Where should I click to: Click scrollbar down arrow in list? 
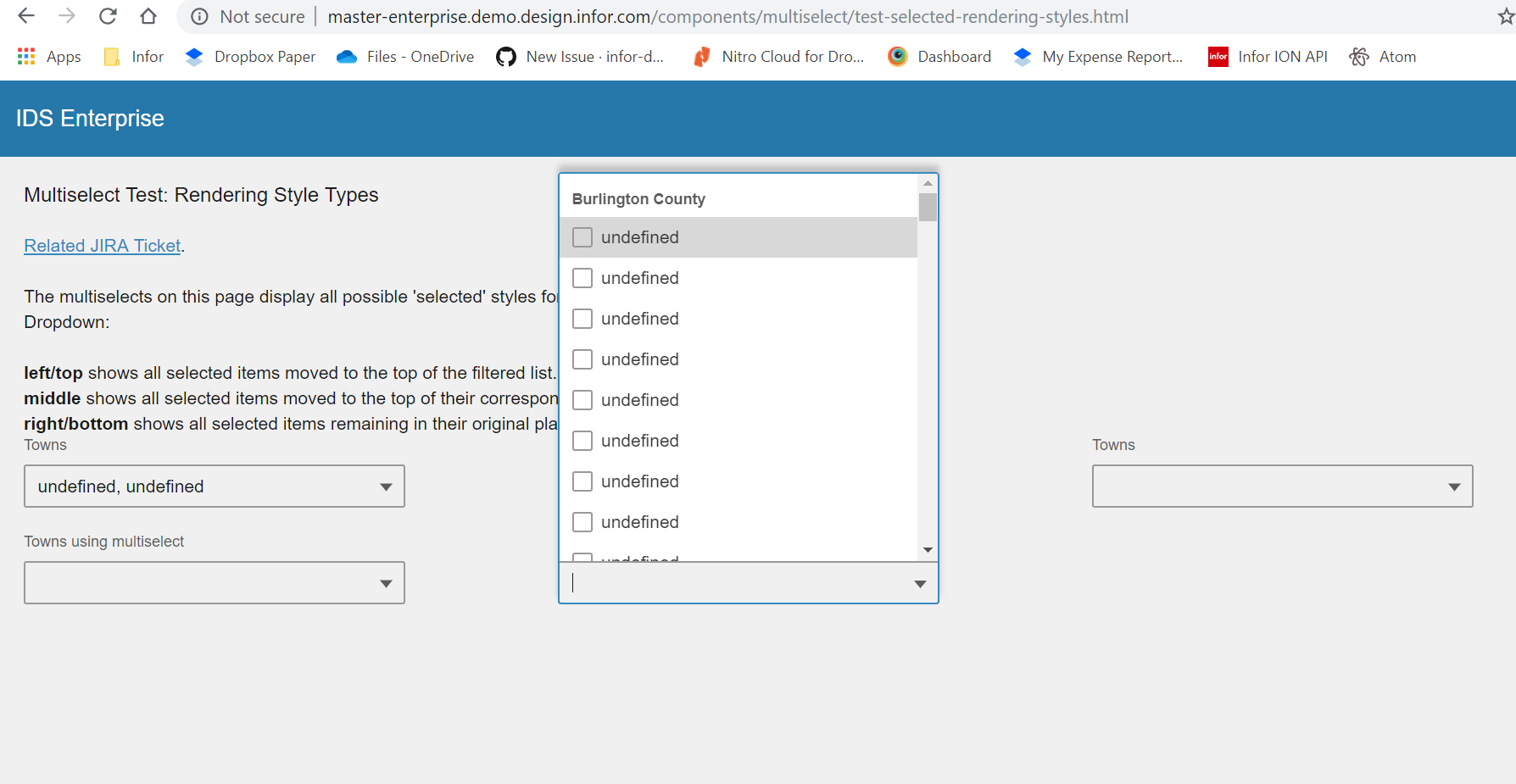(928, 550)
